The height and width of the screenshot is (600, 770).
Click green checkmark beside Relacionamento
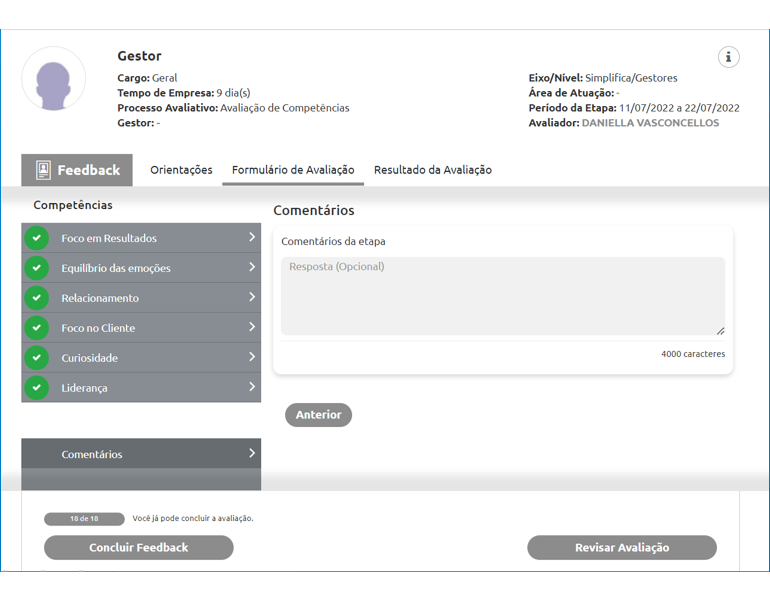click(x=37, y=298)
